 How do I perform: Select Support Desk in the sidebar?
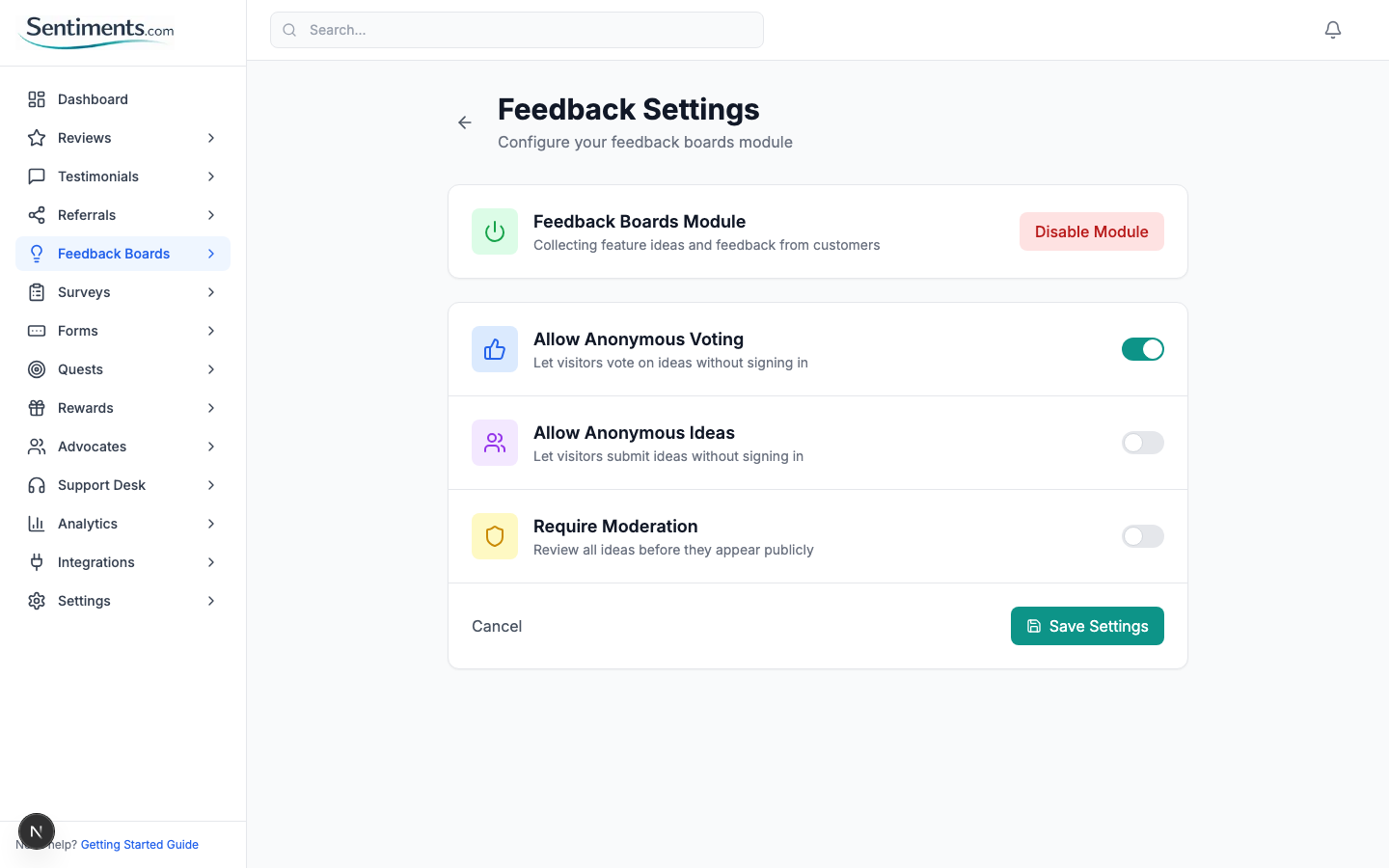(101, 485)
